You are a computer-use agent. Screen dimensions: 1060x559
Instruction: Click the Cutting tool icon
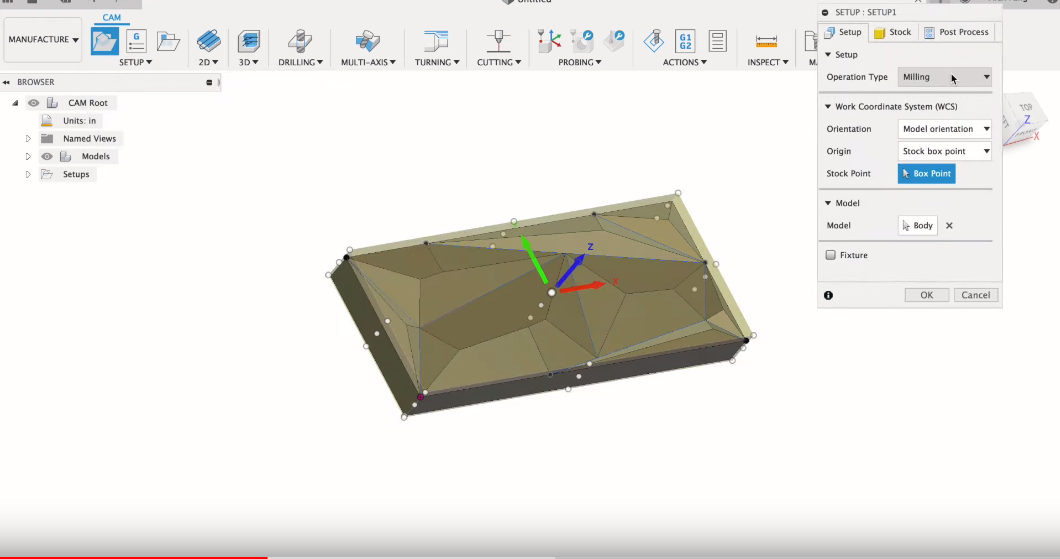tap(499, 41)
